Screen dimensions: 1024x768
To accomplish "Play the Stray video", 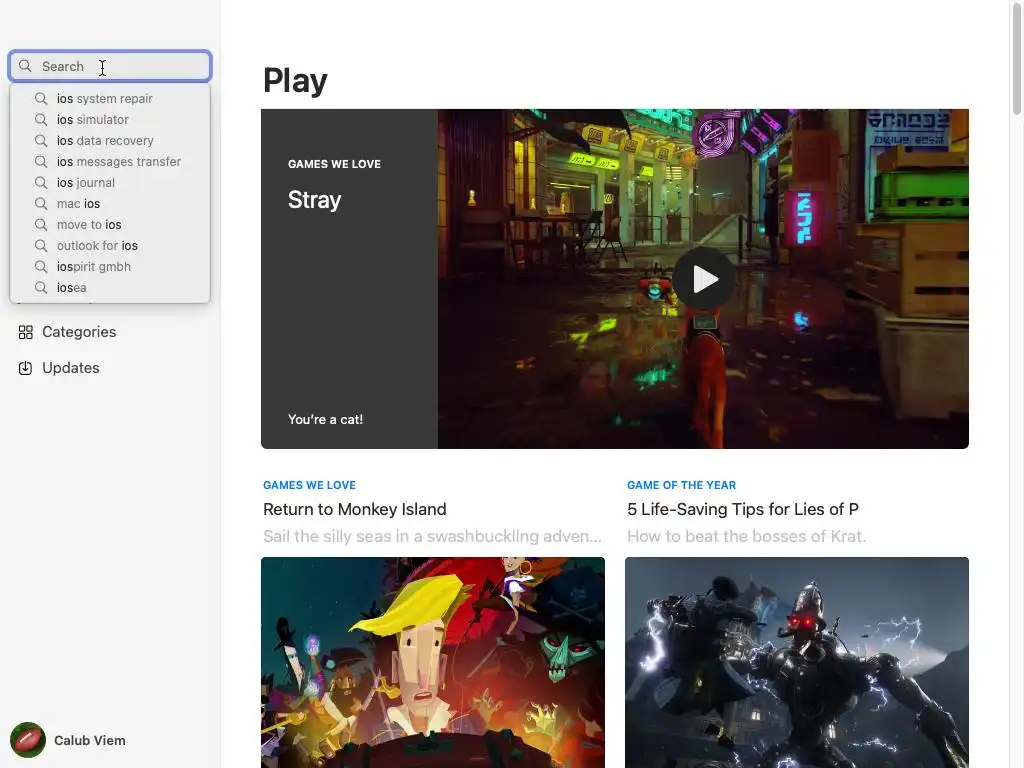I will [703, 279].
